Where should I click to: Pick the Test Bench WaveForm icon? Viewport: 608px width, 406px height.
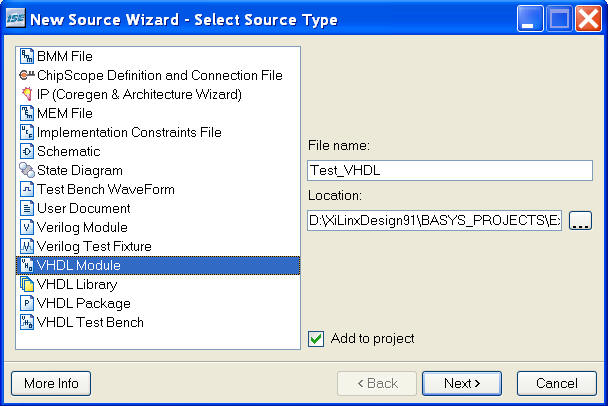pos(27,189)
